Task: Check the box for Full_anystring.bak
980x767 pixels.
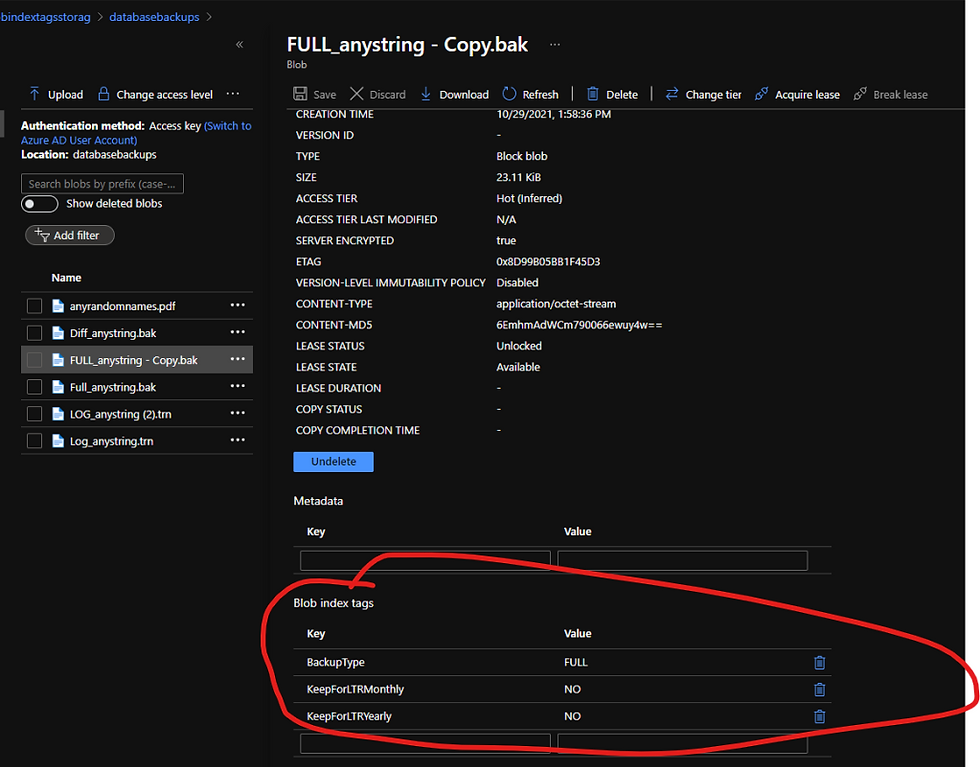Action: pyautogui.click(x=34, y=387)
